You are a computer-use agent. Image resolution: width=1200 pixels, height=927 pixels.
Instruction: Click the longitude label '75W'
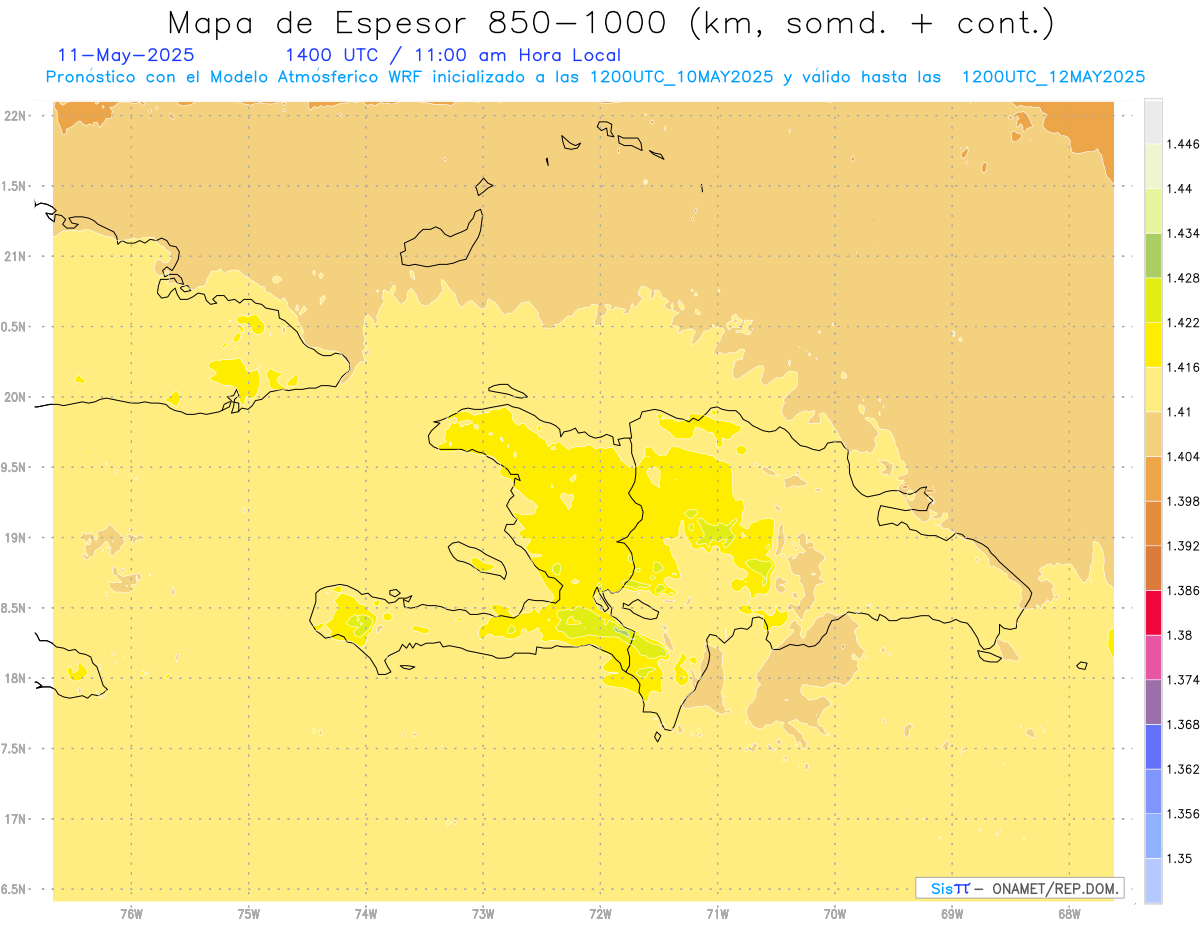click(x=248, y=913)
